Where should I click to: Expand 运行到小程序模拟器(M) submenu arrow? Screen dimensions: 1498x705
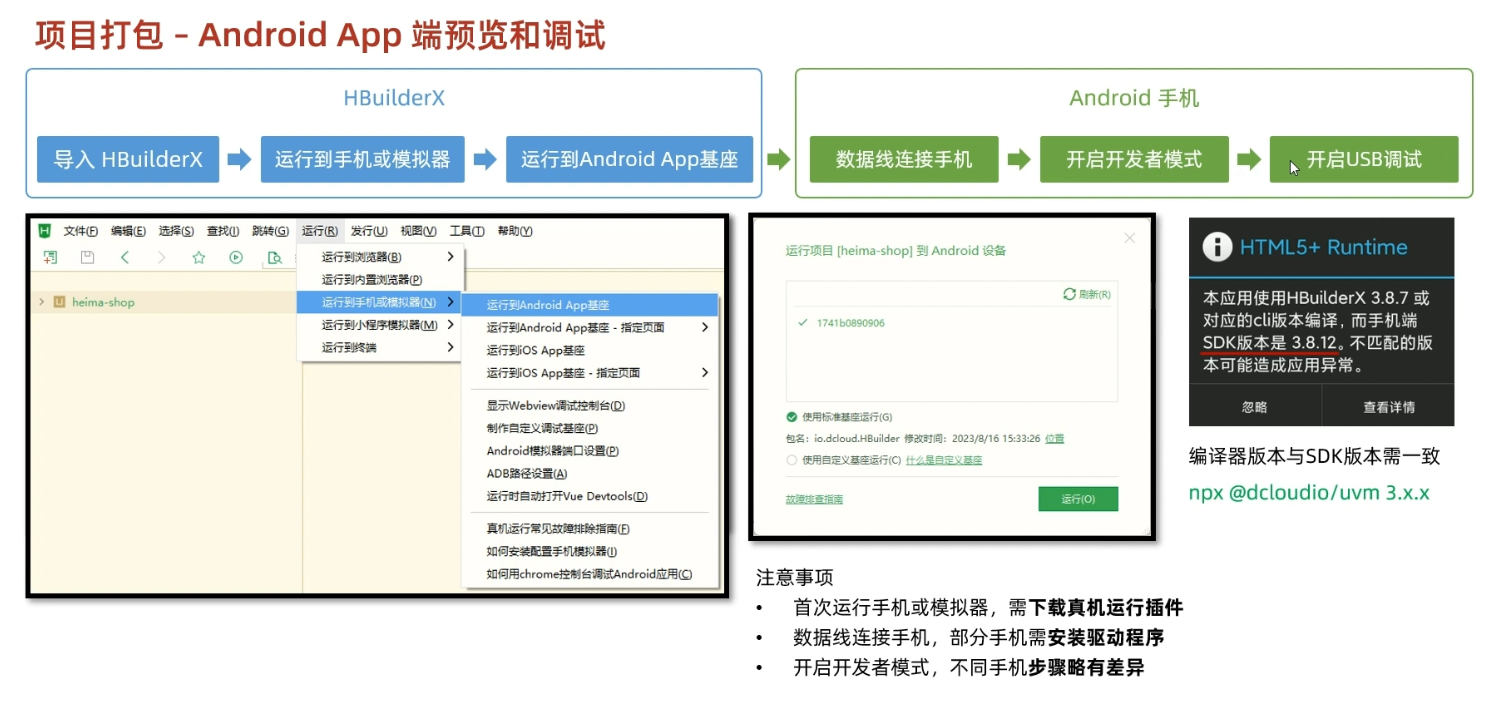(451, 325)
